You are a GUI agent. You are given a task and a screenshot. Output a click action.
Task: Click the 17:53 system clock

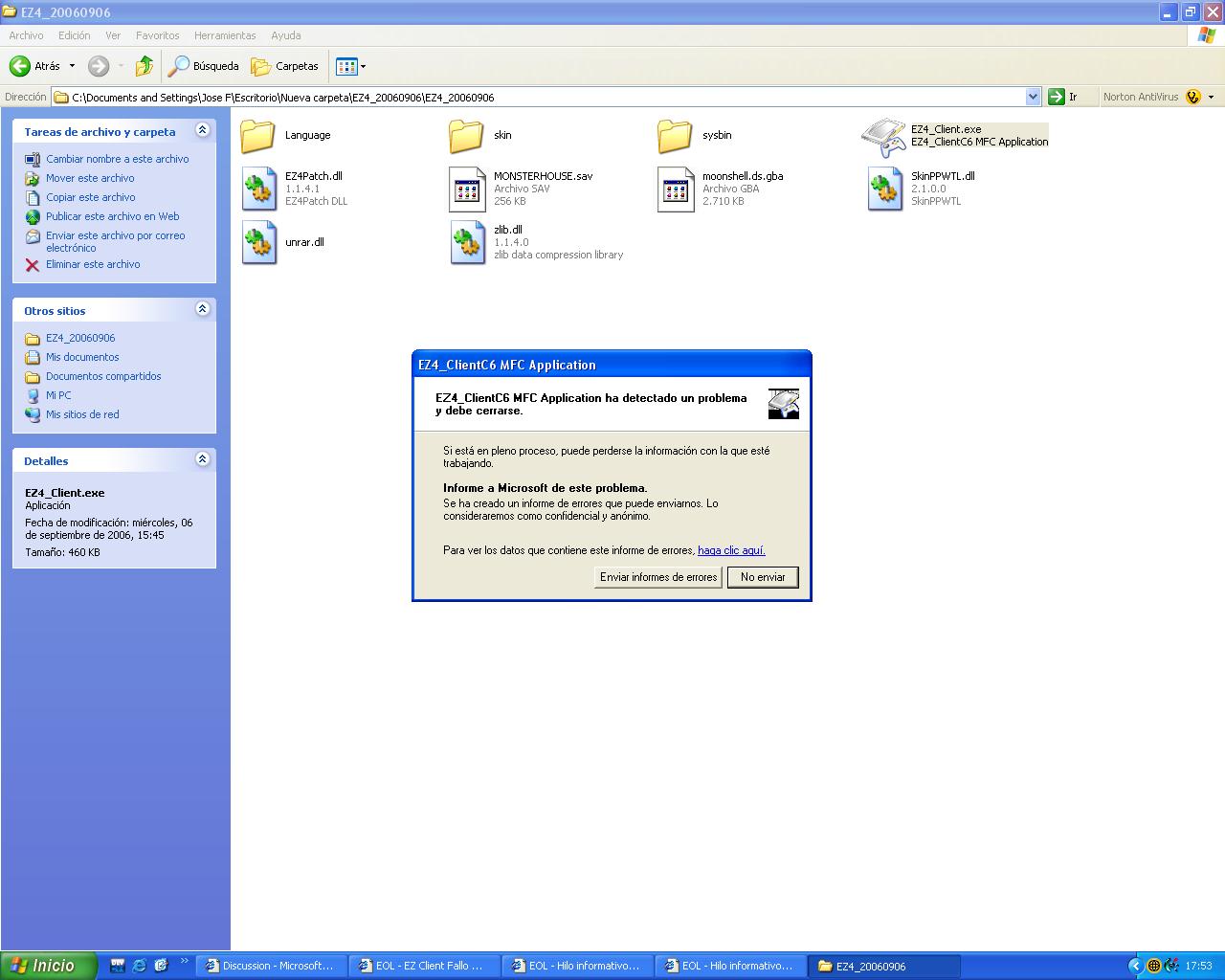(1198, 966)
